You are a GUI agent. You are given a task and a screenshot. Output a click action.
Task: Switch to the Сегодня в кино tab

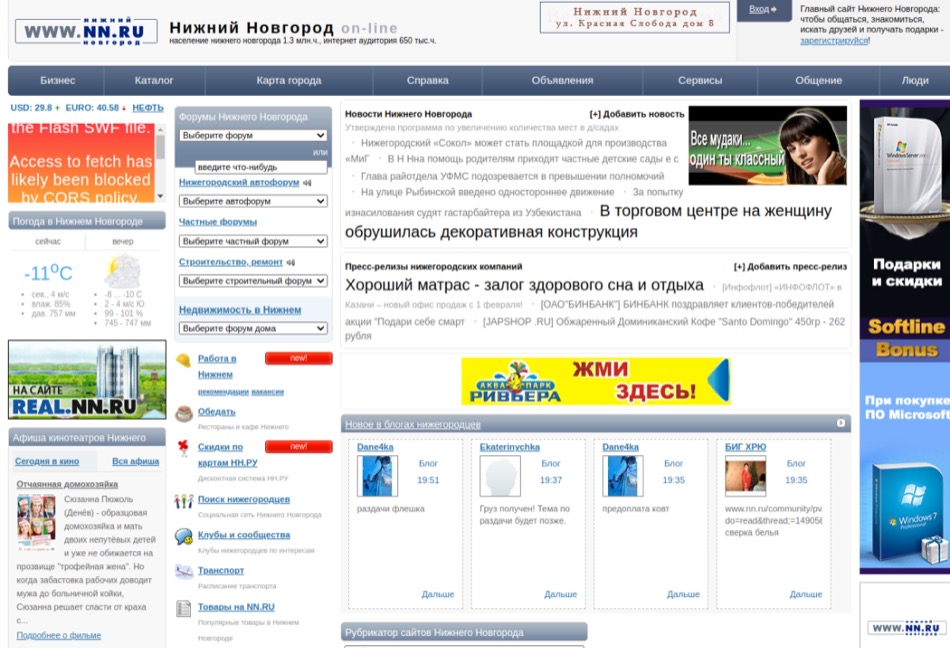[47, 461]
